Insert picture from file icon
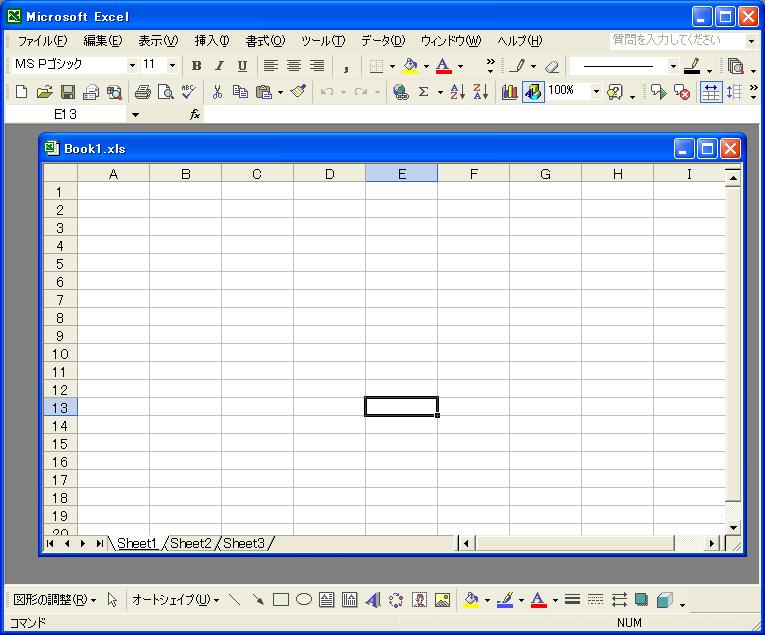Screen dimensions: 765x635 [x=442, y=599]
